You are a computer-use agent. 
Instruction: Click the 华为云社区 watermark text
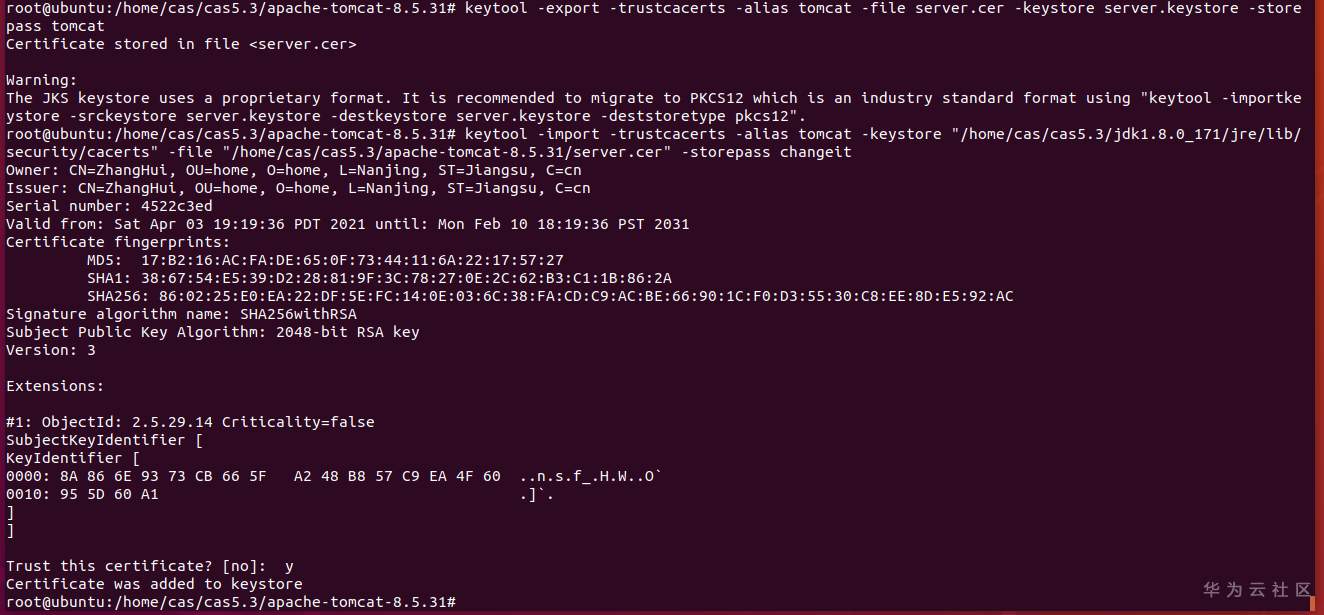click(x=1256, y=589)
